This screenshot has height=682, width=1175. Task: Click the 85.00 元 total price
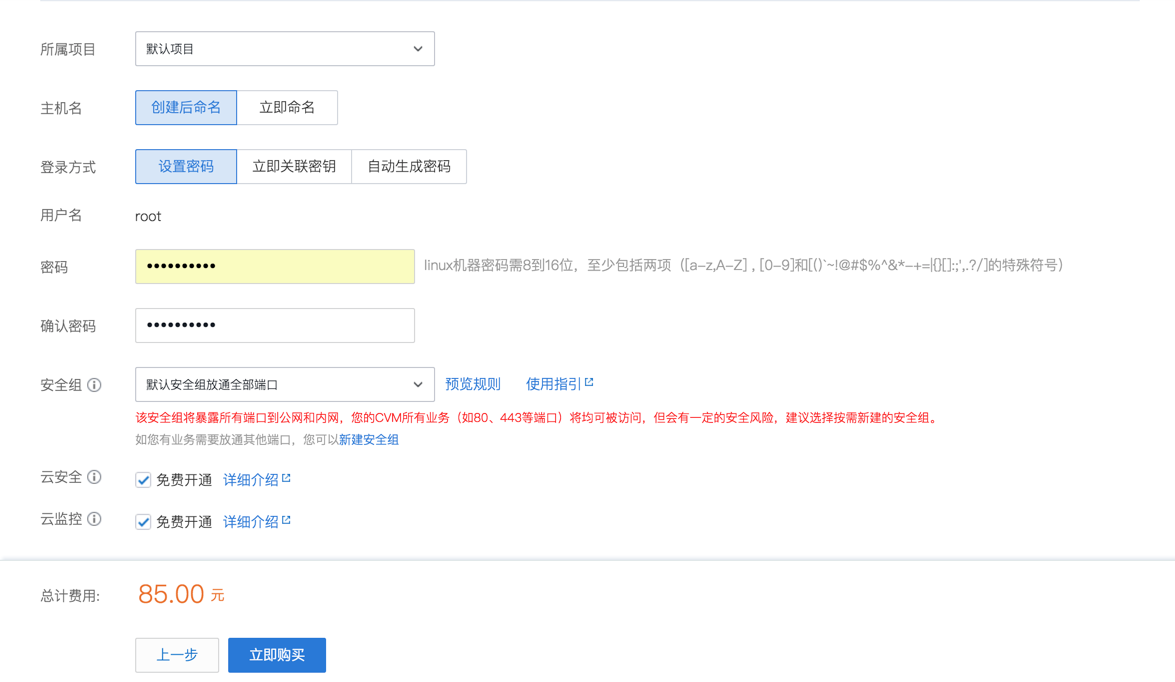181,594
